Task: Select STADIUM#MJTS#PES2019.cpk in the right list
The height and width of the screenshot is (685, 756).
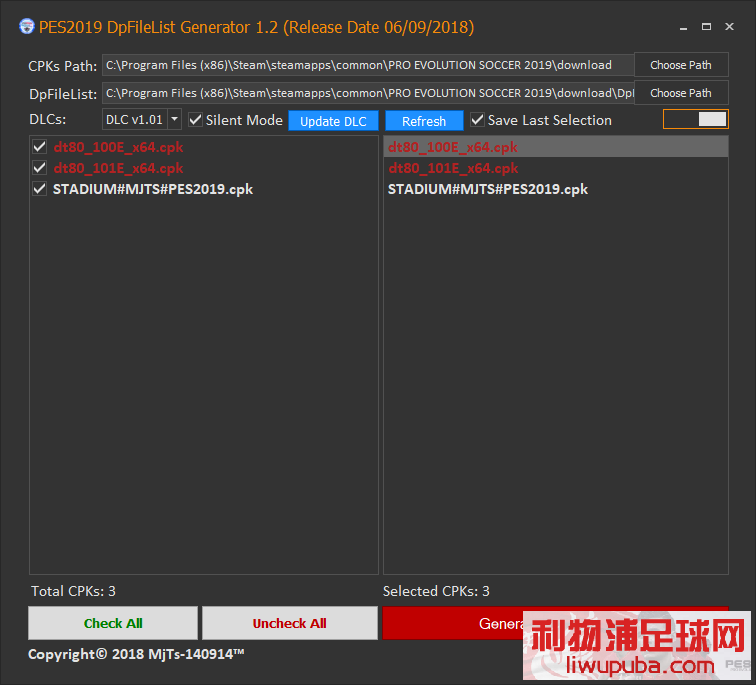Action: 555,189
